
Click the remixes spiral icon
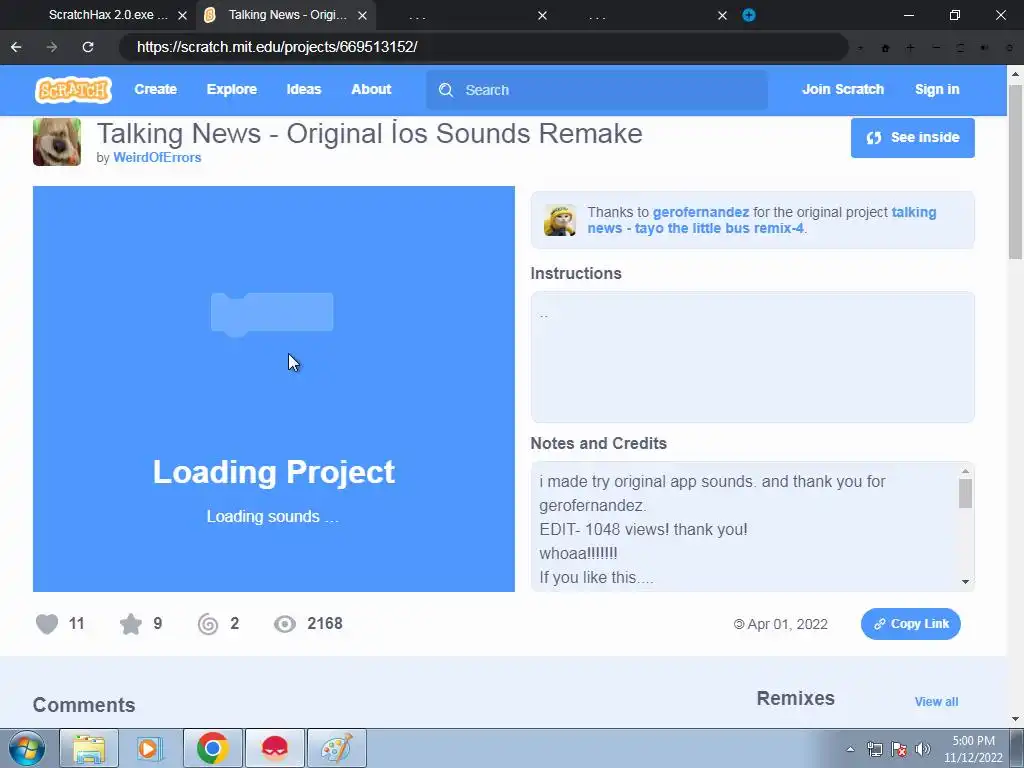(208, 624)
